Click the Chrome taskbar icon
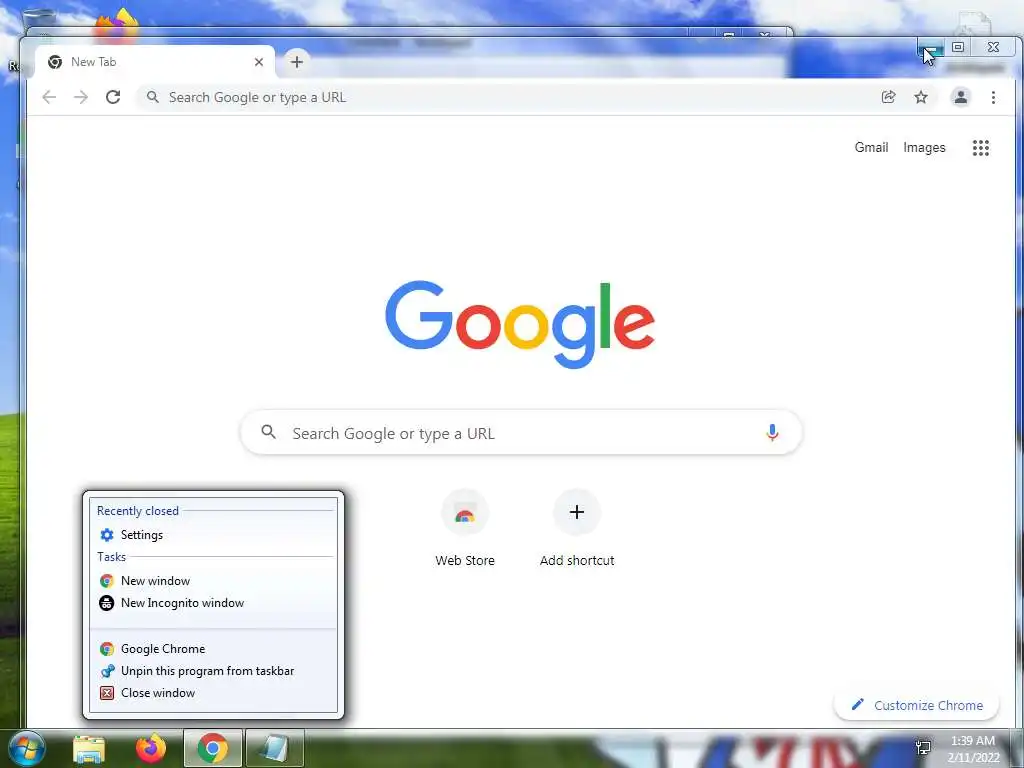This screenshot has width=1024, height=768. [213, 748]
